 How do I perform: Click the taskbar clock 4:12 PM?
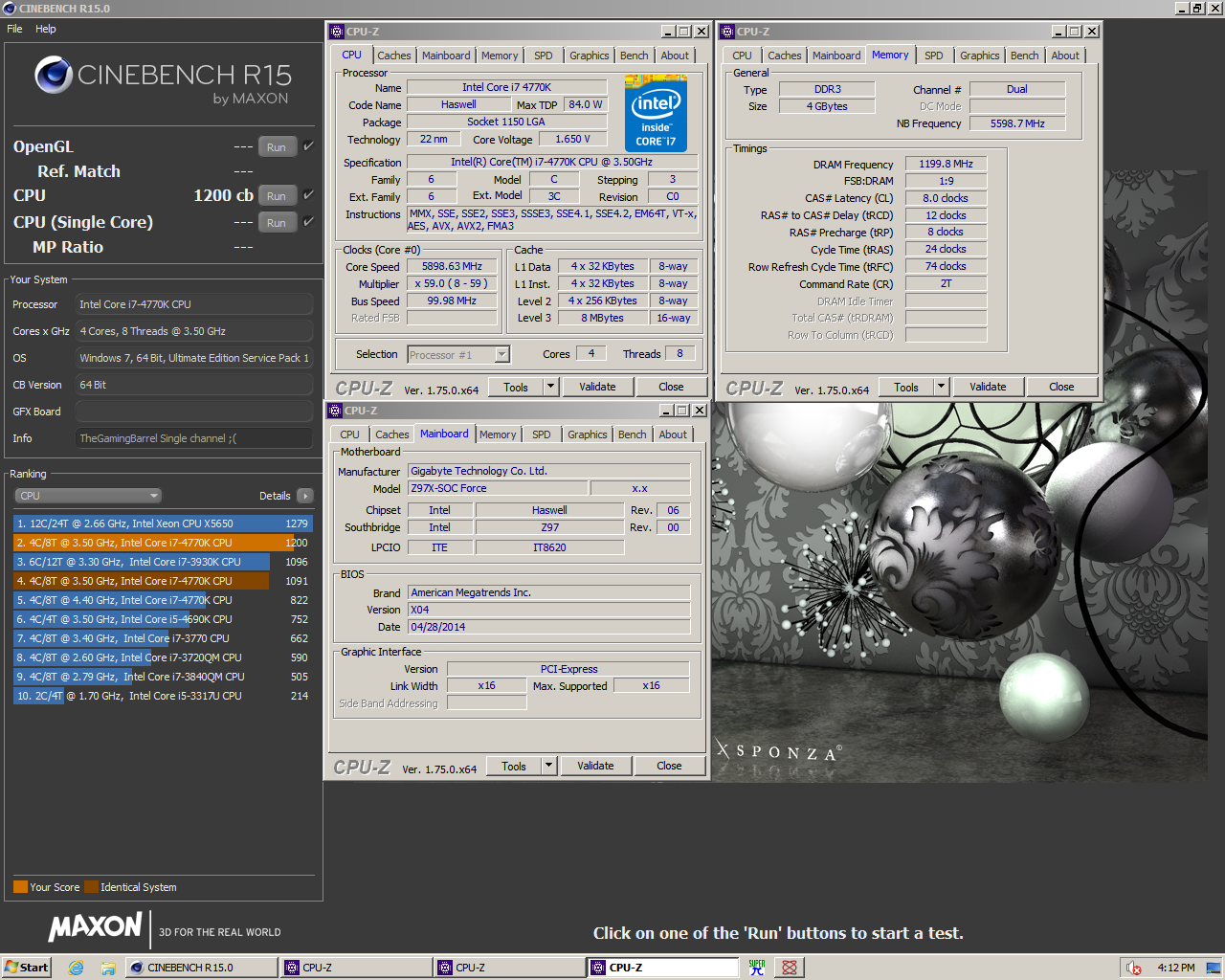coord(1175,968)
